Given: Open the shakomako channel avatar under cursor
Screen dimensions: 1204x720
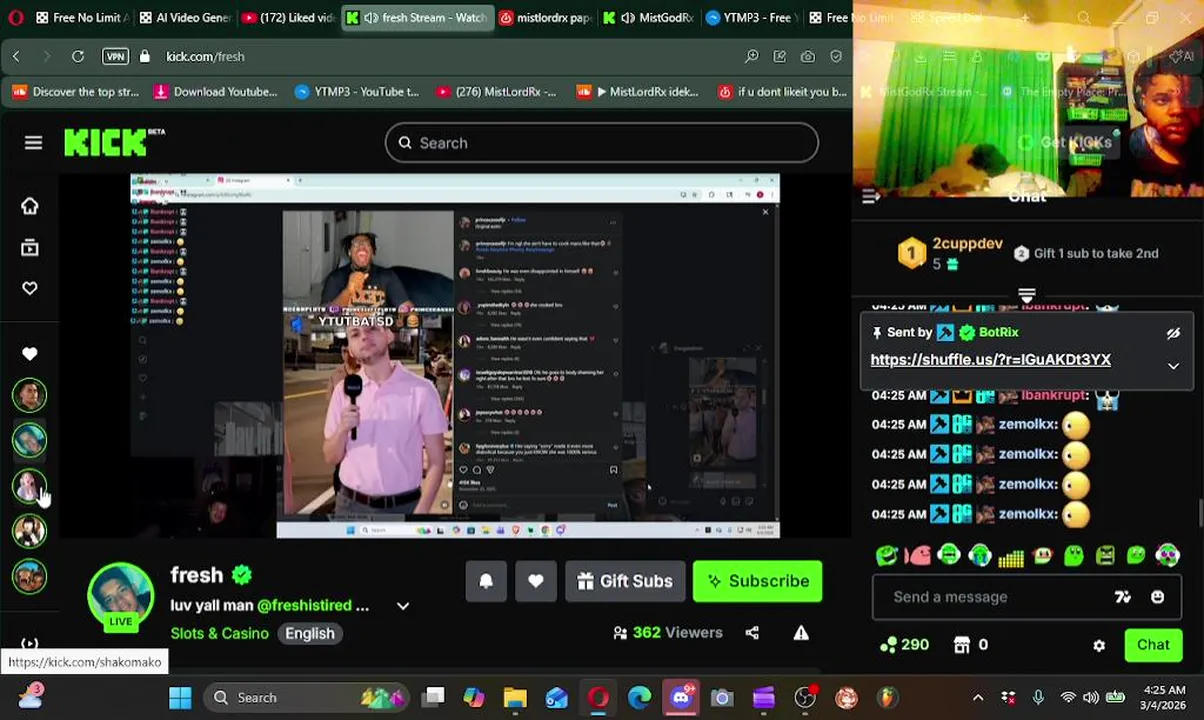Looking at the screenshot, I should coord(30,486).
